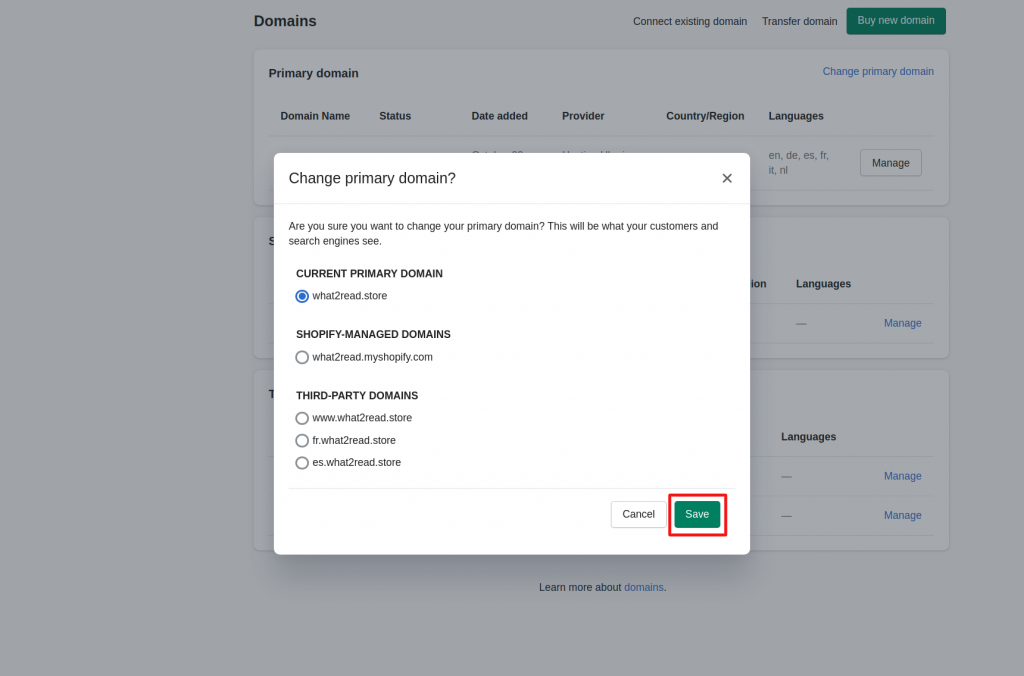Choose what2read.myshopify.com as primary domain
This screenshot has width=1024, height=676.
[302, 357]
